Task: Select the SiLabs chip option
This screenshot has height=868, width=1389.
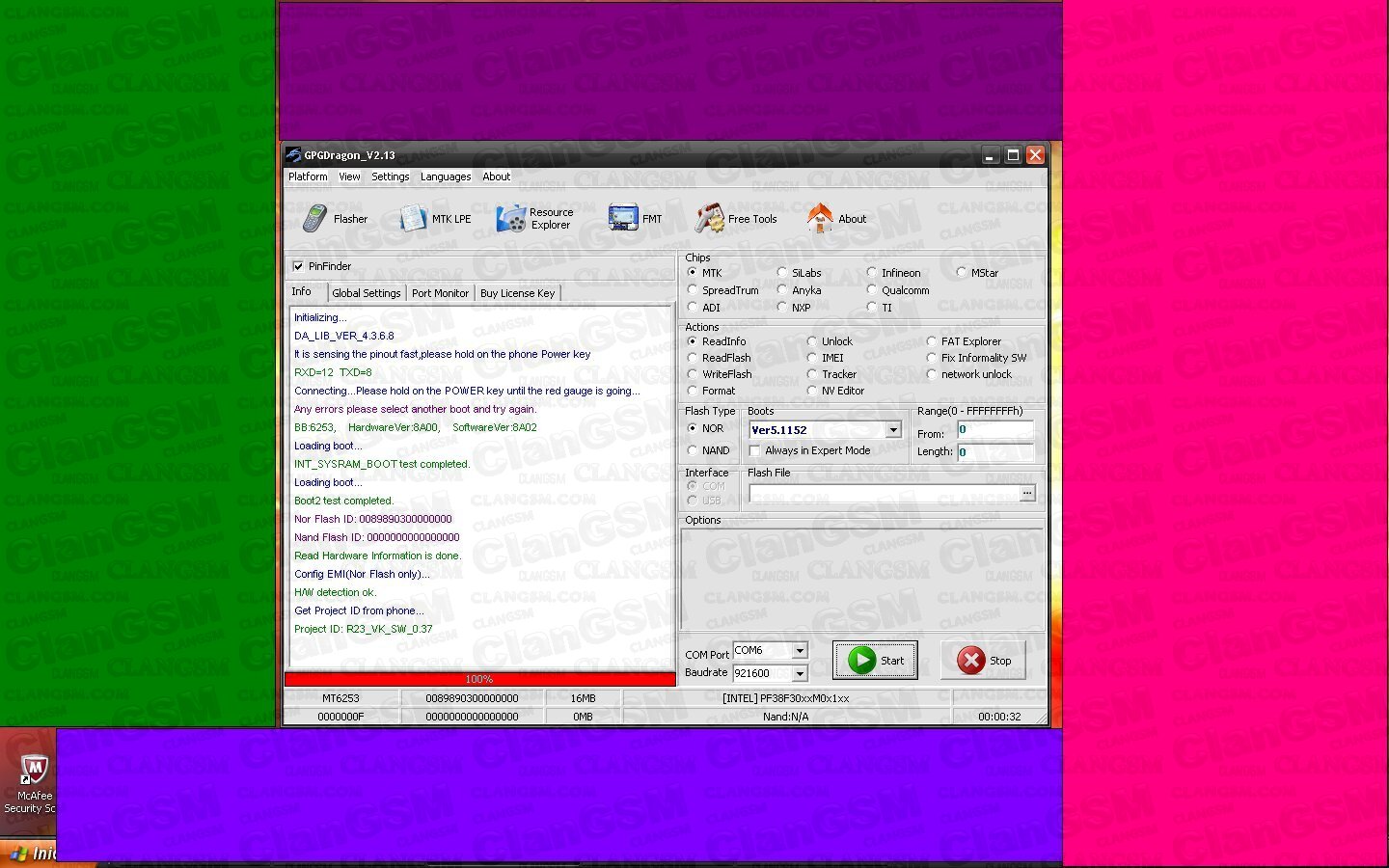Action: (781, 273)
